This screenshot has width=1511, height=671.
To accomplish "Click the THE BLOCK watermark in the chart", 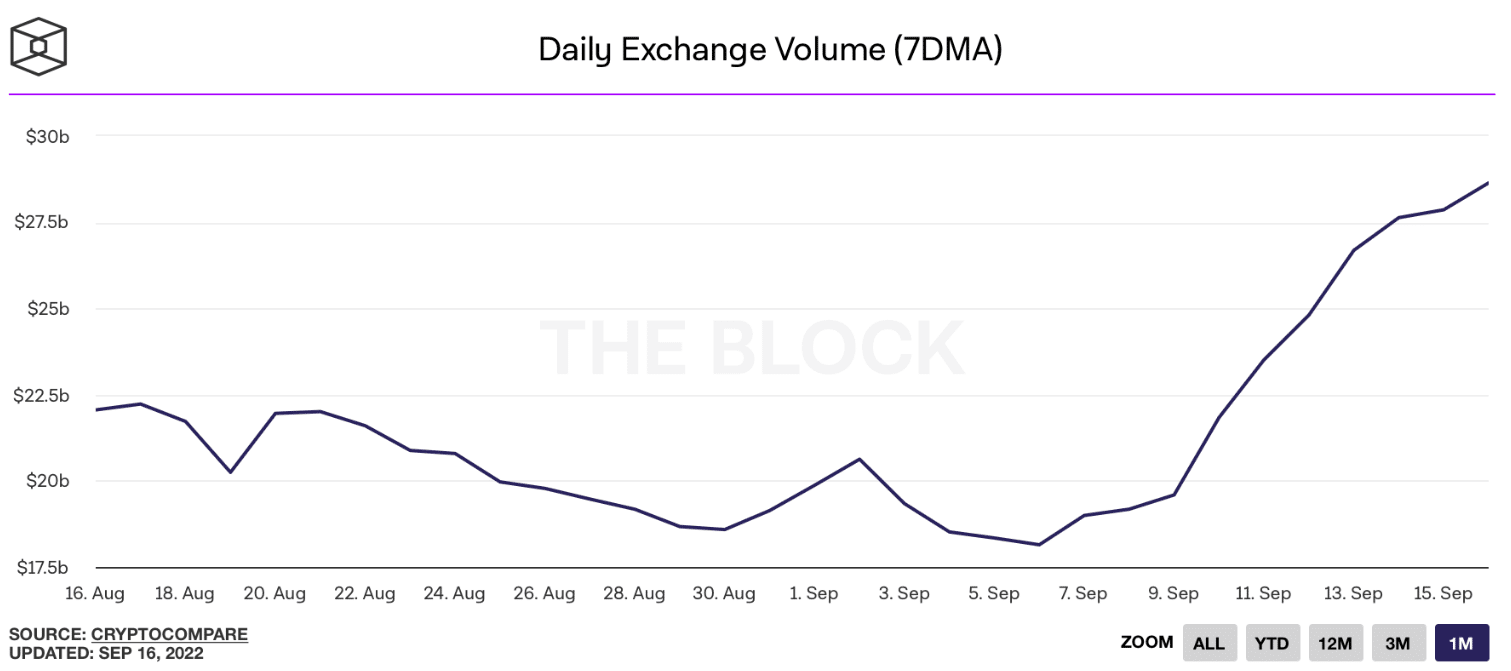I will coord(753,348).
